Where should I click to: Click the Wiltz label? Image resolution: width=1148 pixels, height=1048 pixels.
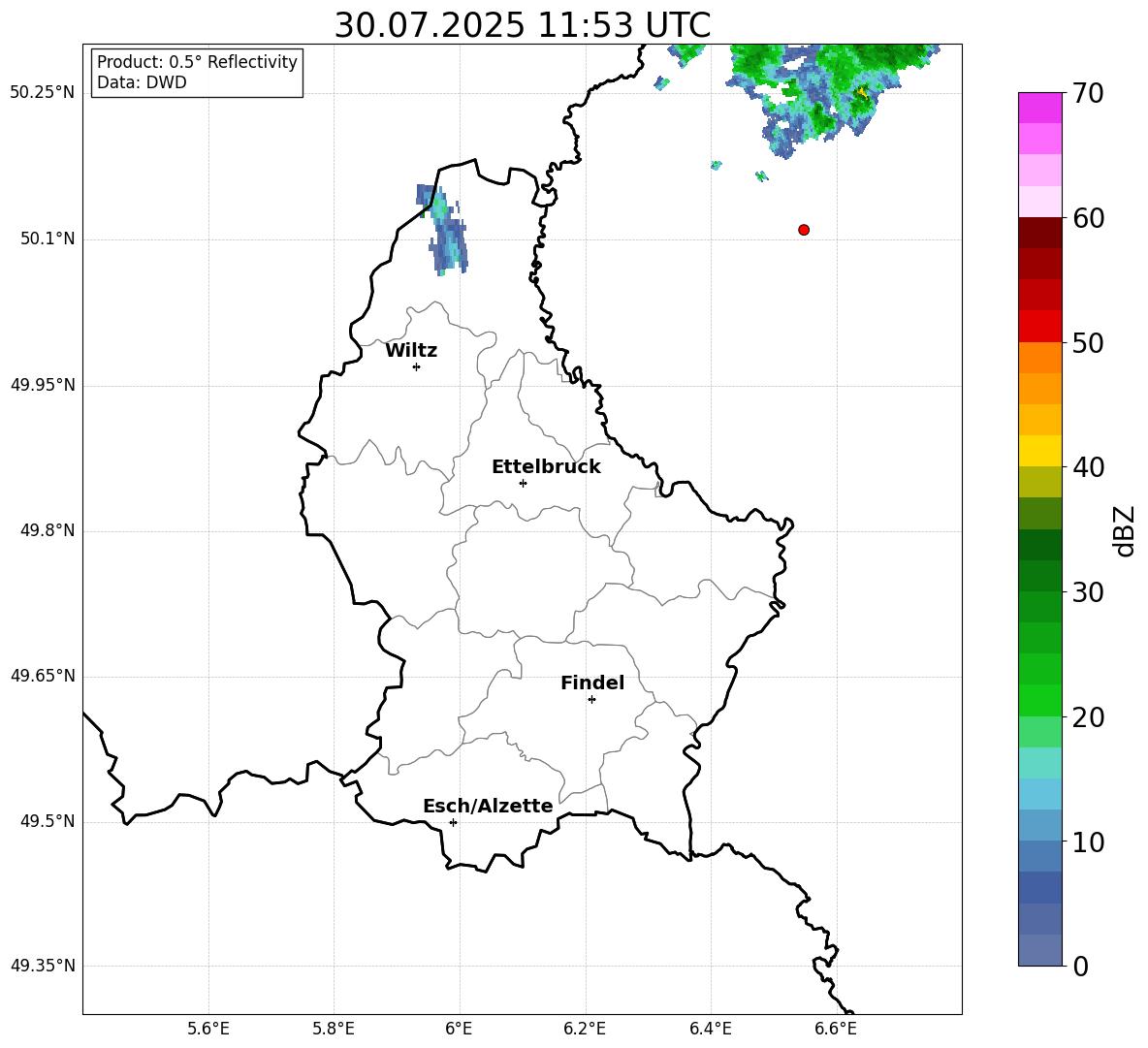[411, 351]
